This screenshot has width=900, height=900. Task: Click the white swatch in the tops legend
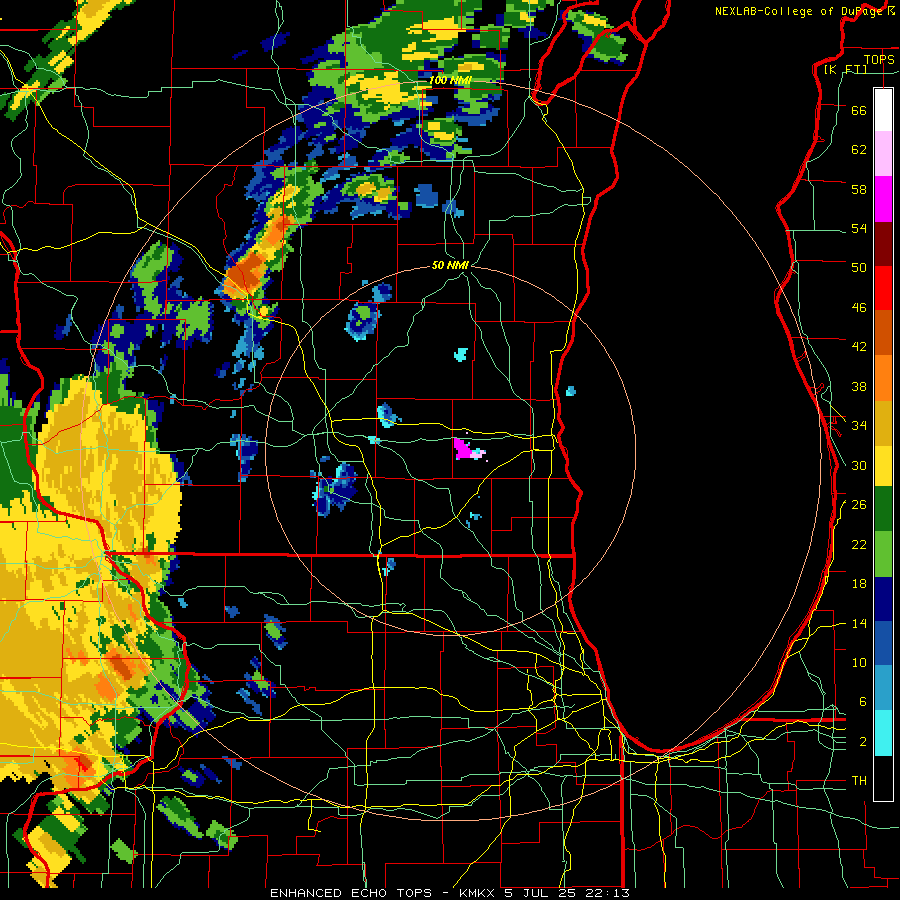click(x=883, y=110)
